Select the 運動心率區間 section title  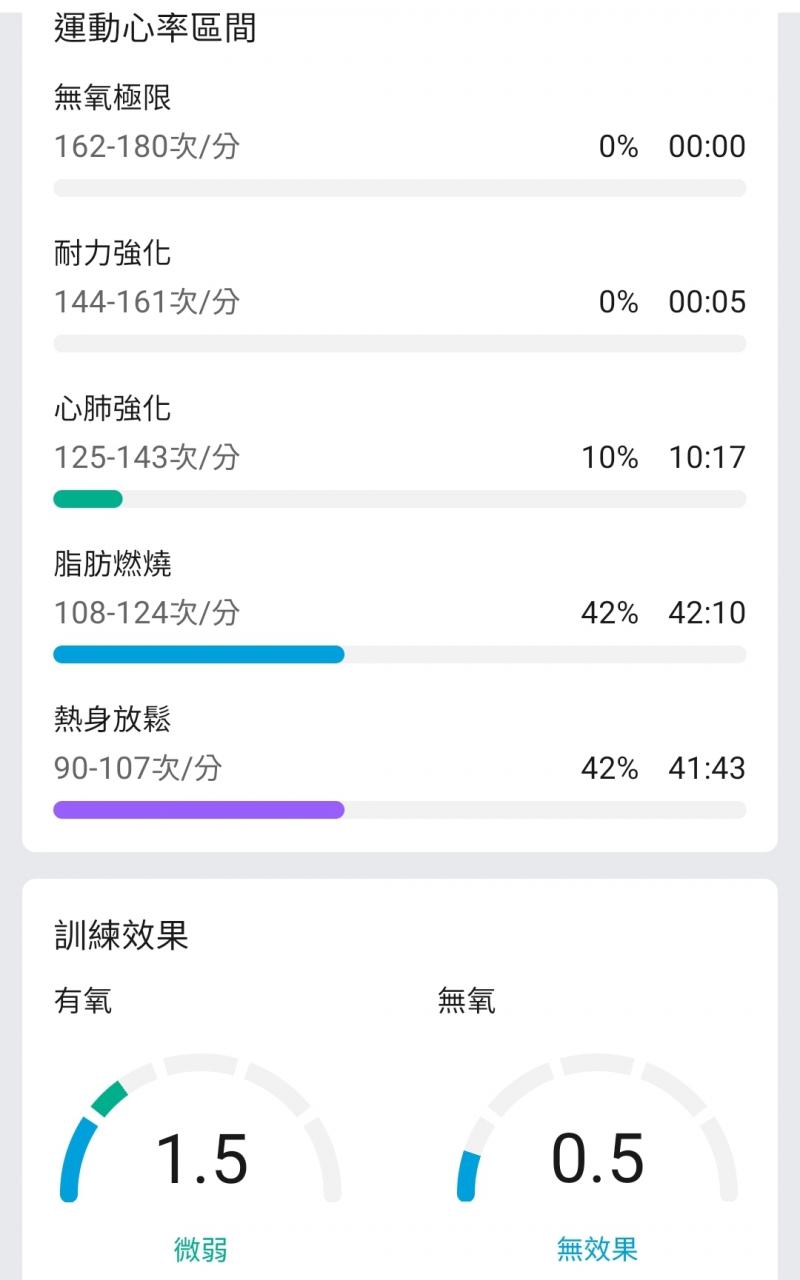(x=155, y=28)
